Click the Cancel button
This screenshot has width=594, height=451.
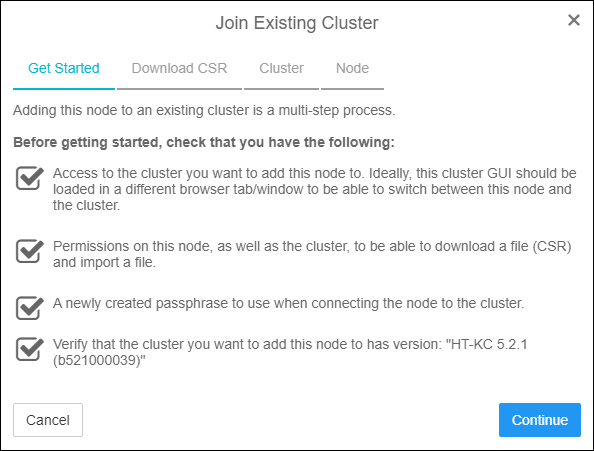48,420
